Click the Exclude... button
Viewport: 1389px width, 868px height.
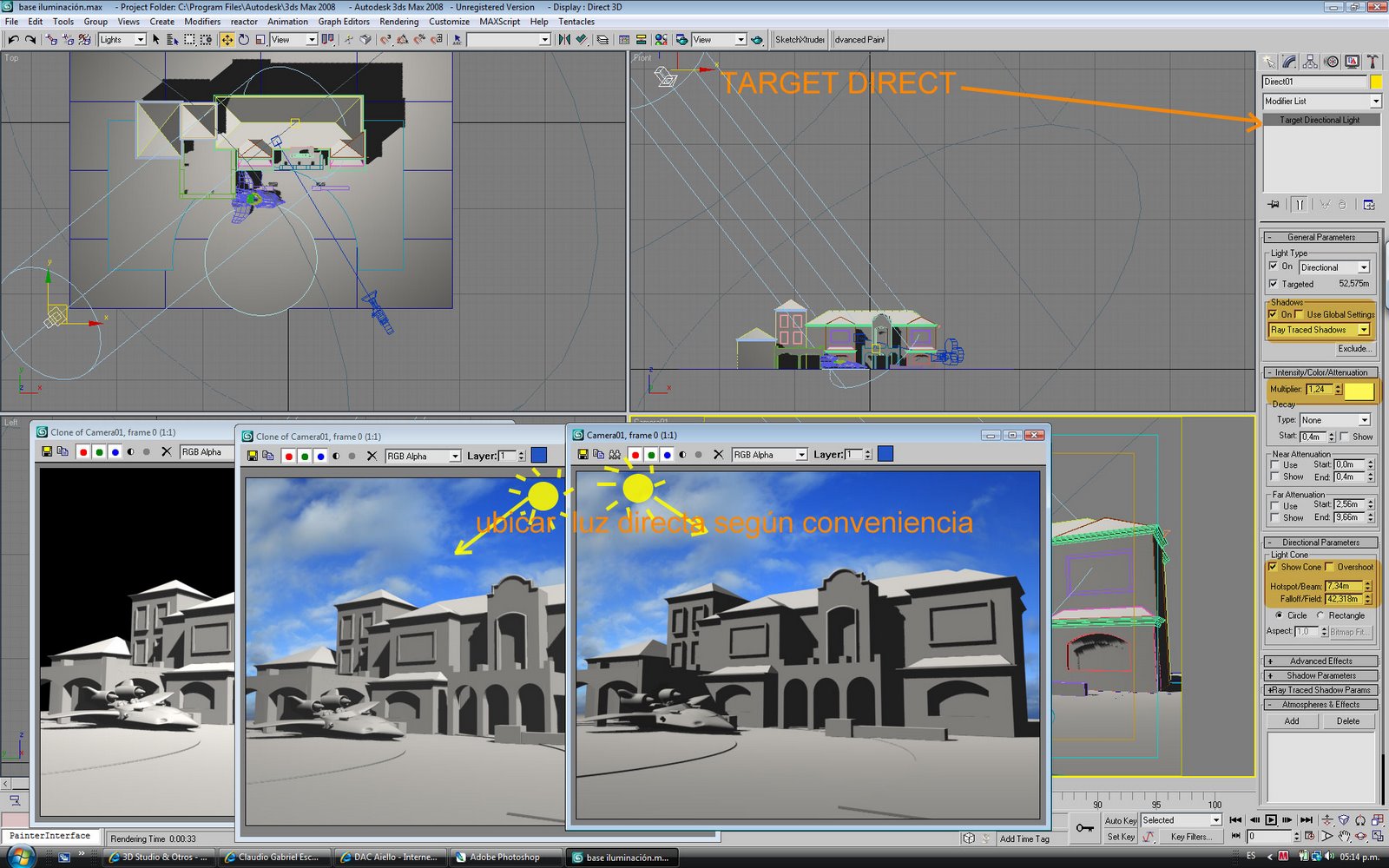pos(1353,349)
